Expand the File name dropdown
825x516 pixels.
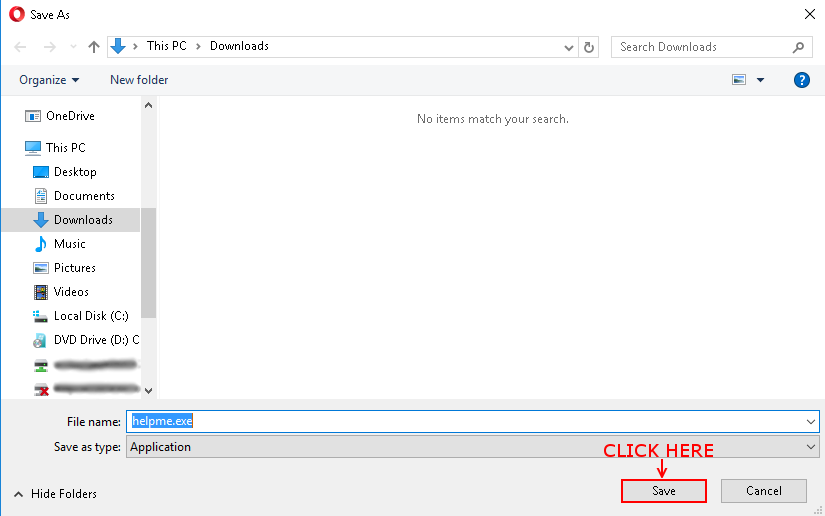click(x=810, y=422)
